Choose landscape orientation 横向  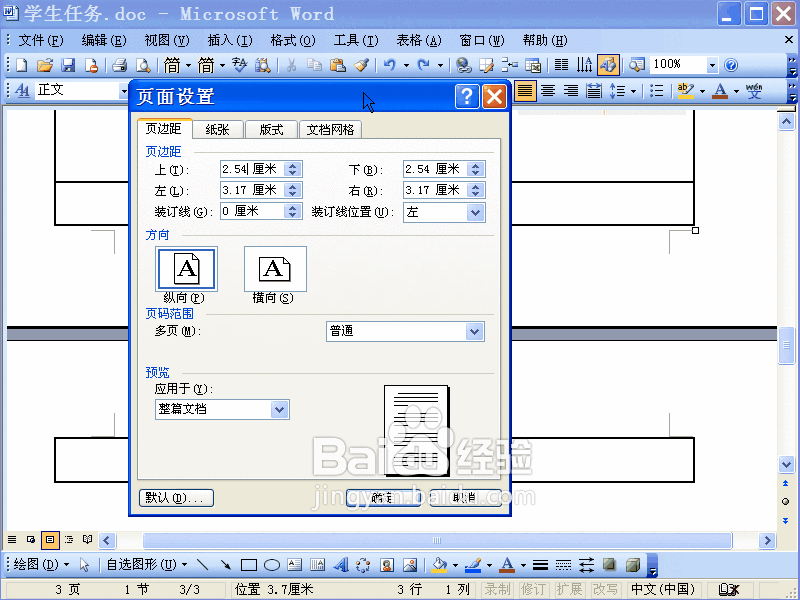275,268
